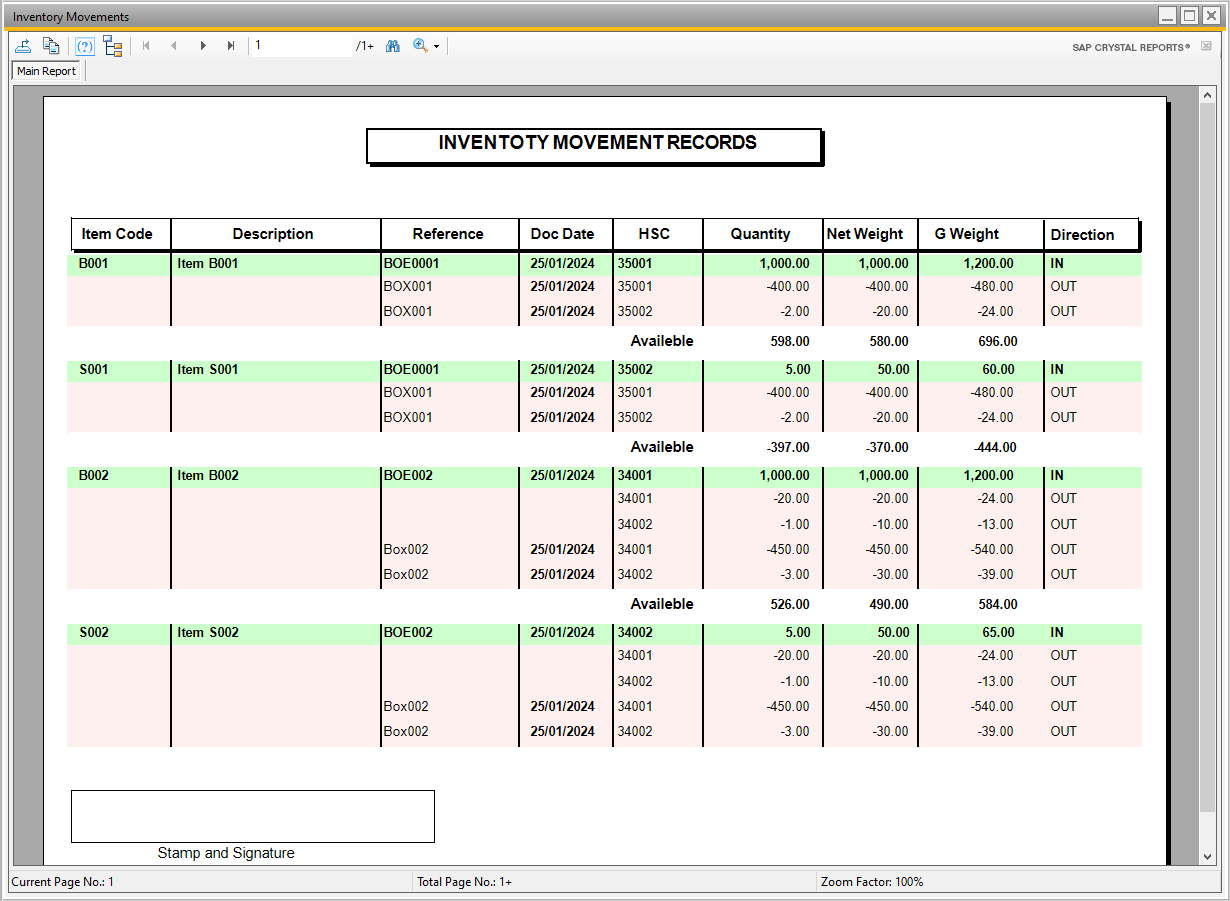Click the page number input field
The width and height of the screenshot is (1230, 901).
(301, 46)
